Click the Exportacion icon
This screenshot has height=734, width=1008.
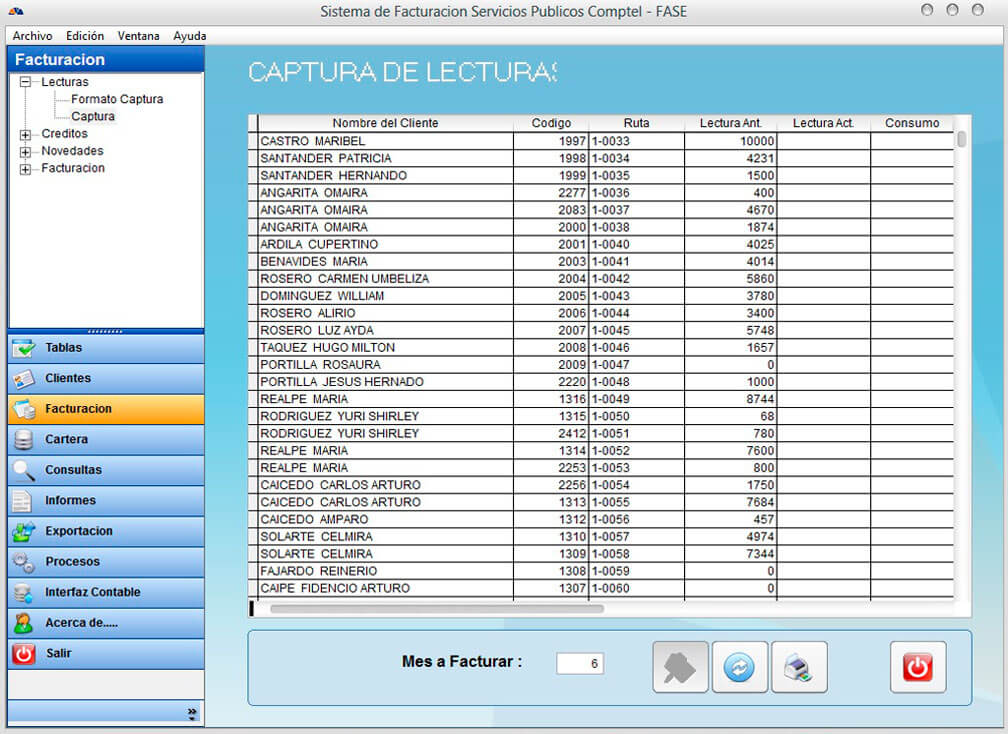[24, 532]
